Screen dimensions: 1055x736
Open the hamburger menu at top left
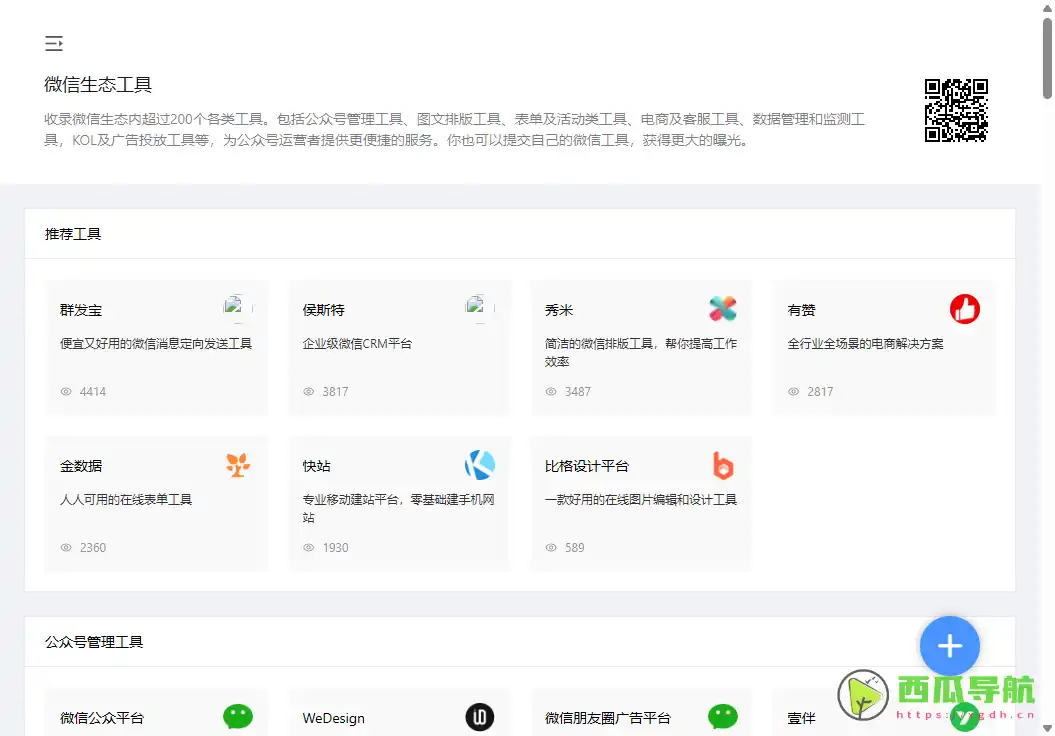[53, 43]
